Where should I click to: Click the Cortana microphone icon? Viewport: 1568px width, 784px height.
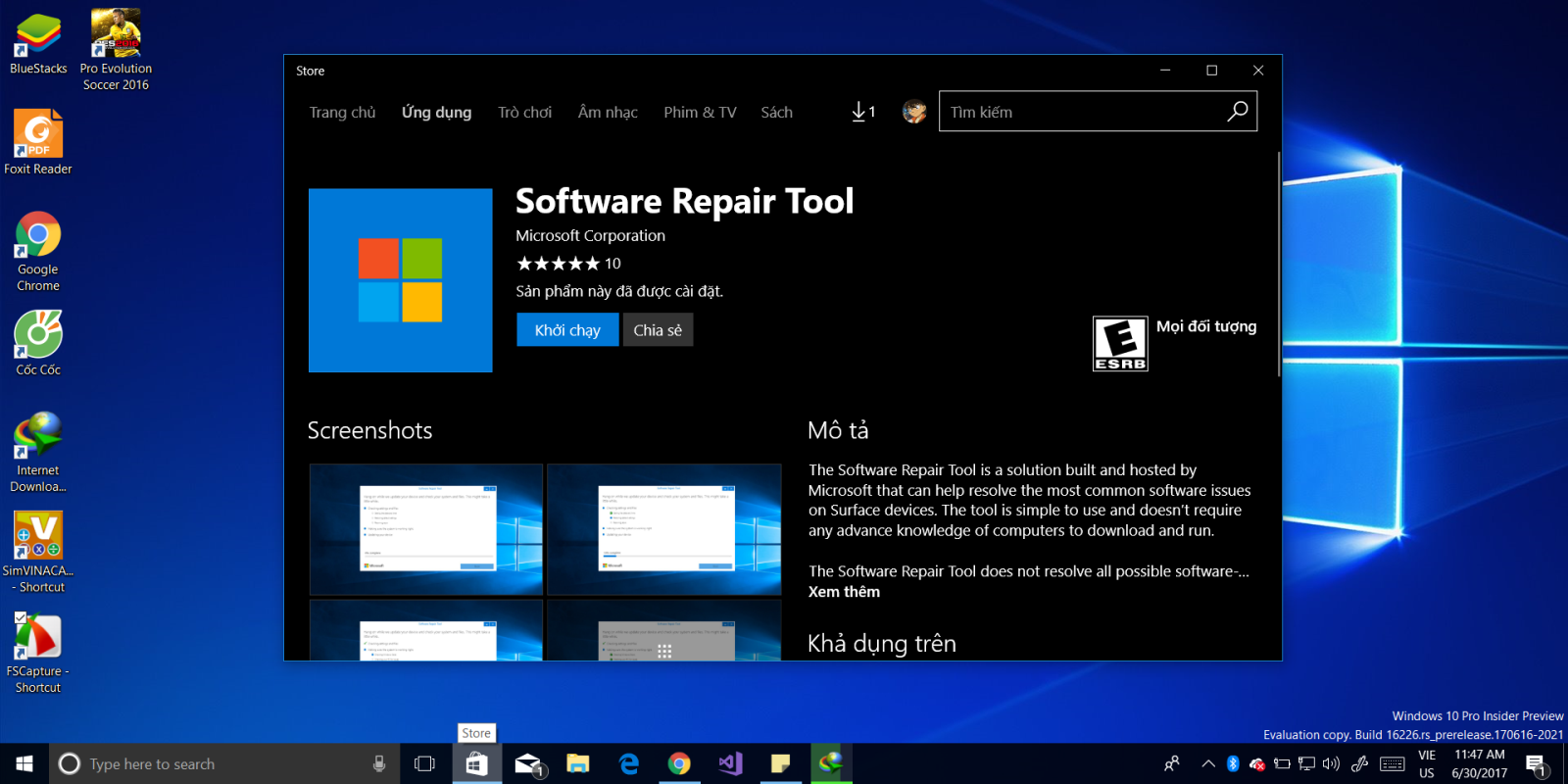pyautogui.click(x=379, y=763)
